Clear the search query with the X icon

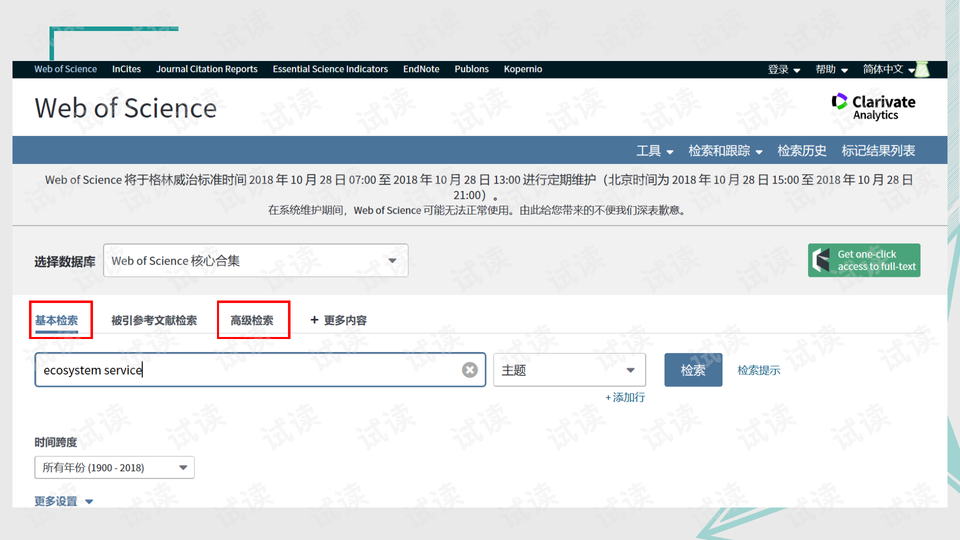(470, 370)
